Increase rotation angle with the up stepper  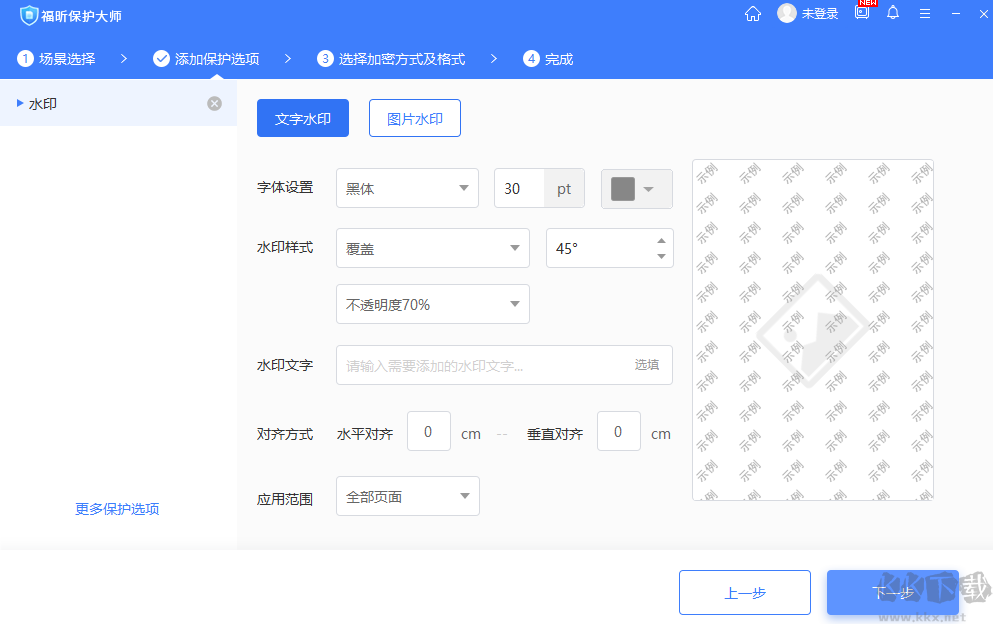(x=661, y=240)
